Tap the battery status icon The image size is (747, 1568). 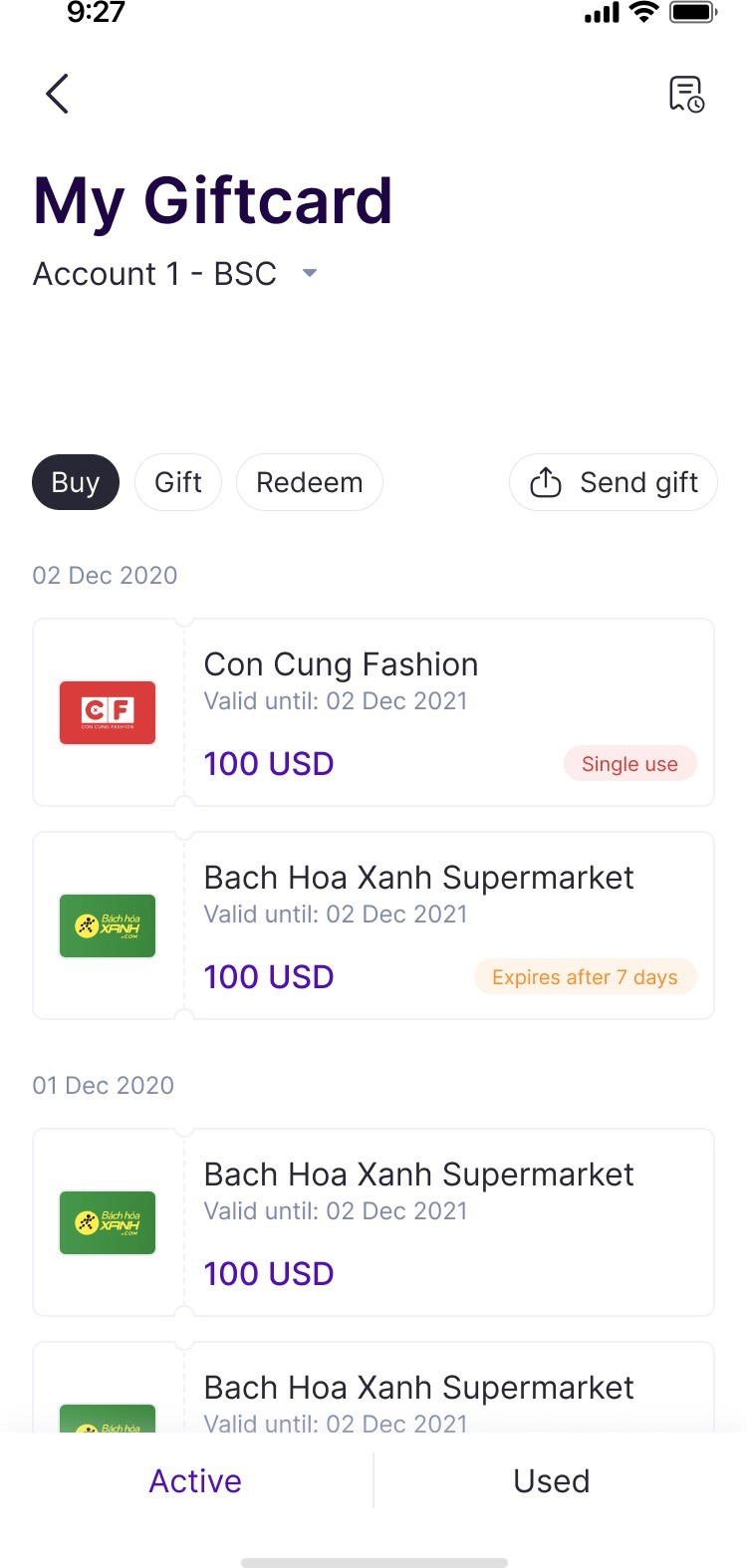[693, 13]
